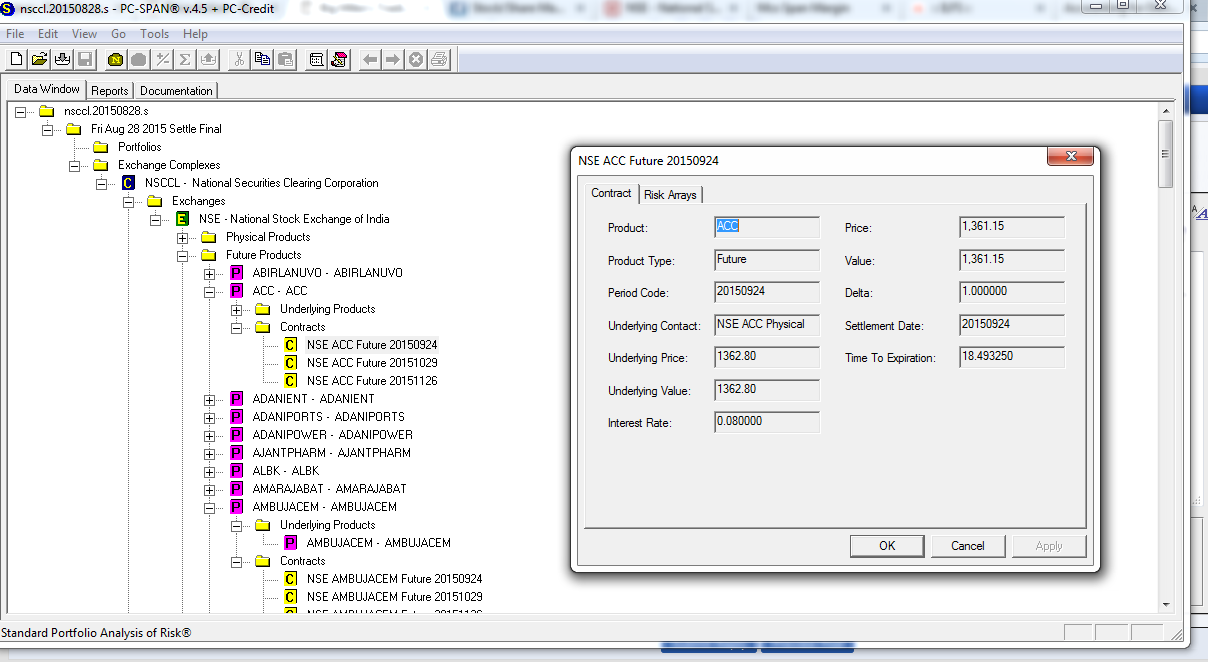Click the blue C icon beside NSCCL clearing corporation
This screenshot has width=1208, height=662.
[x=127, y=183]
